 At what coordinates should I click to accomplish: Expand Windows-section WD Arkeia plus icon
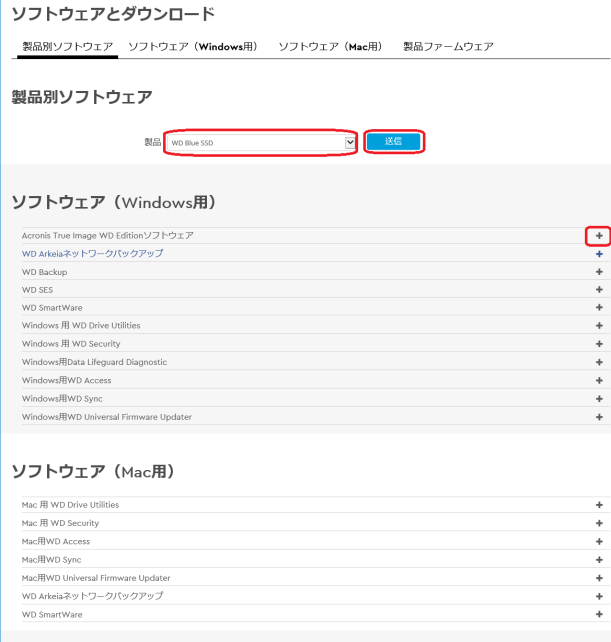click(x=599, y=254)
